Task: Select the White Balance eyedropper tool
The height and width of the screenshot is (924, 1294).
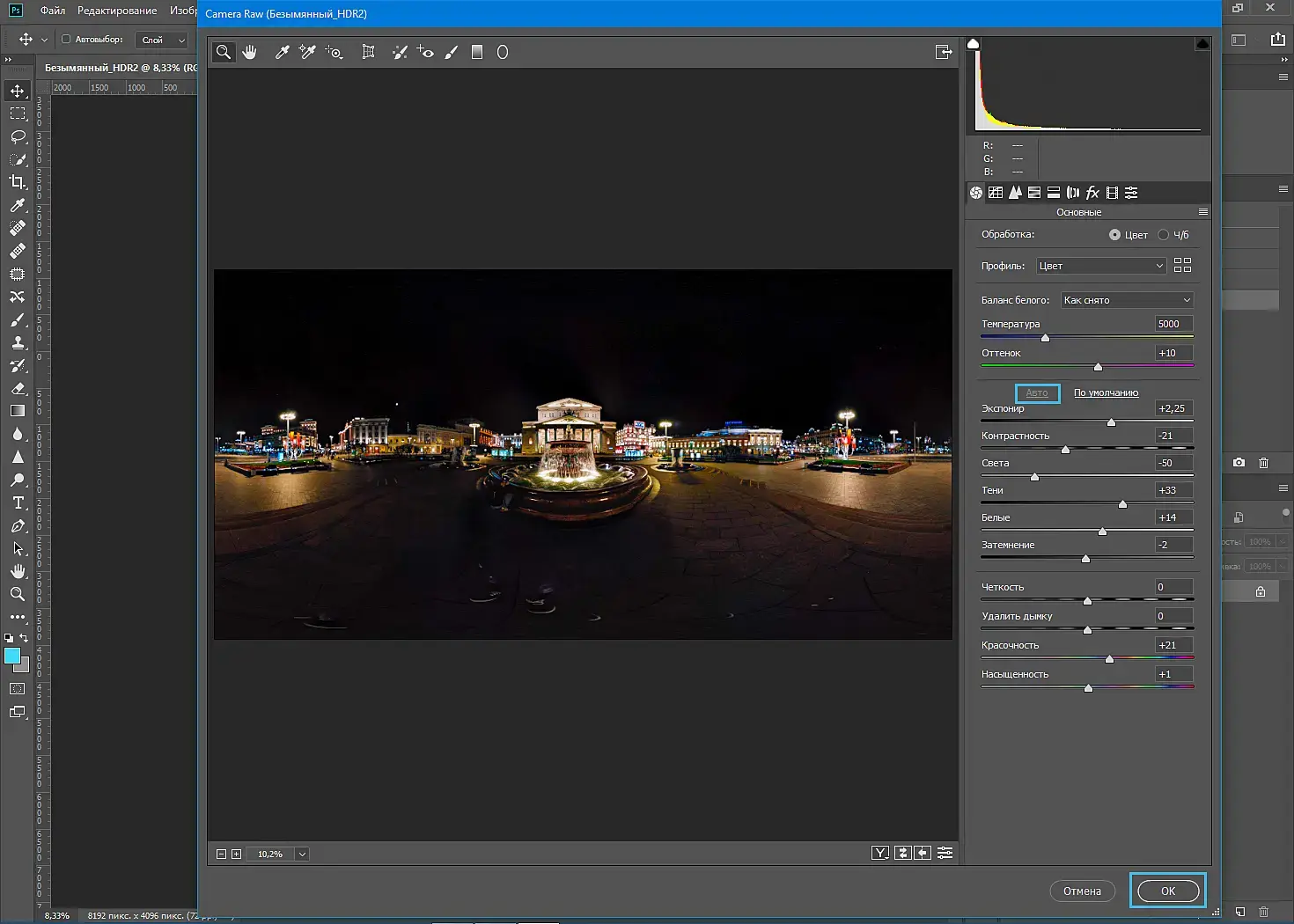Action: (x=283, y=52)
